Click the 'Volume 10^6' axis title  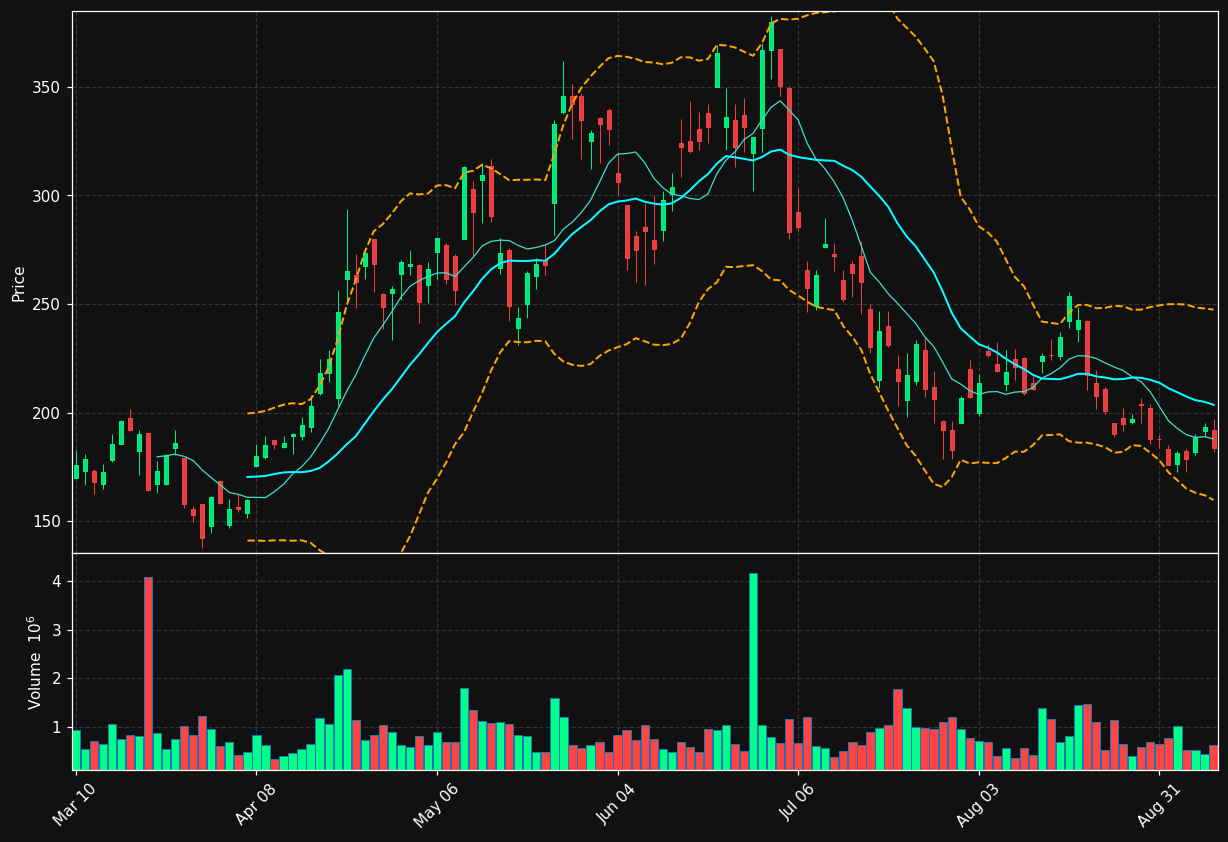(x=34, y=662)
